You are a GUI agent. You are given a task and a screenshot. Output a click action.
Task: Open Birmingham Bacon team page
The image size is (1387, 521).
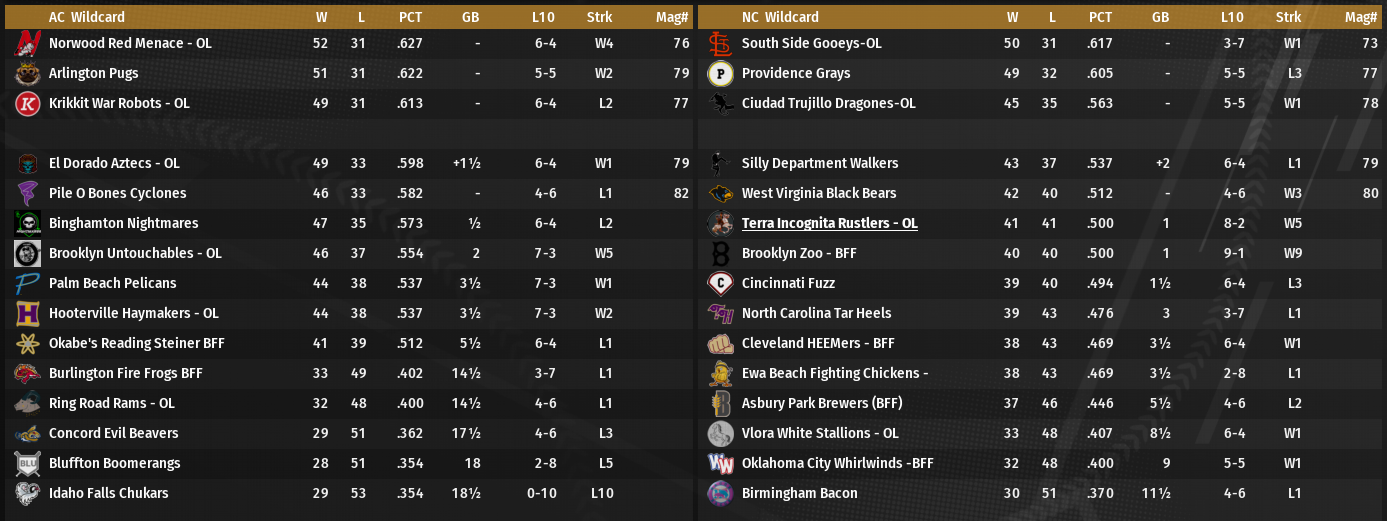[799, 494]
